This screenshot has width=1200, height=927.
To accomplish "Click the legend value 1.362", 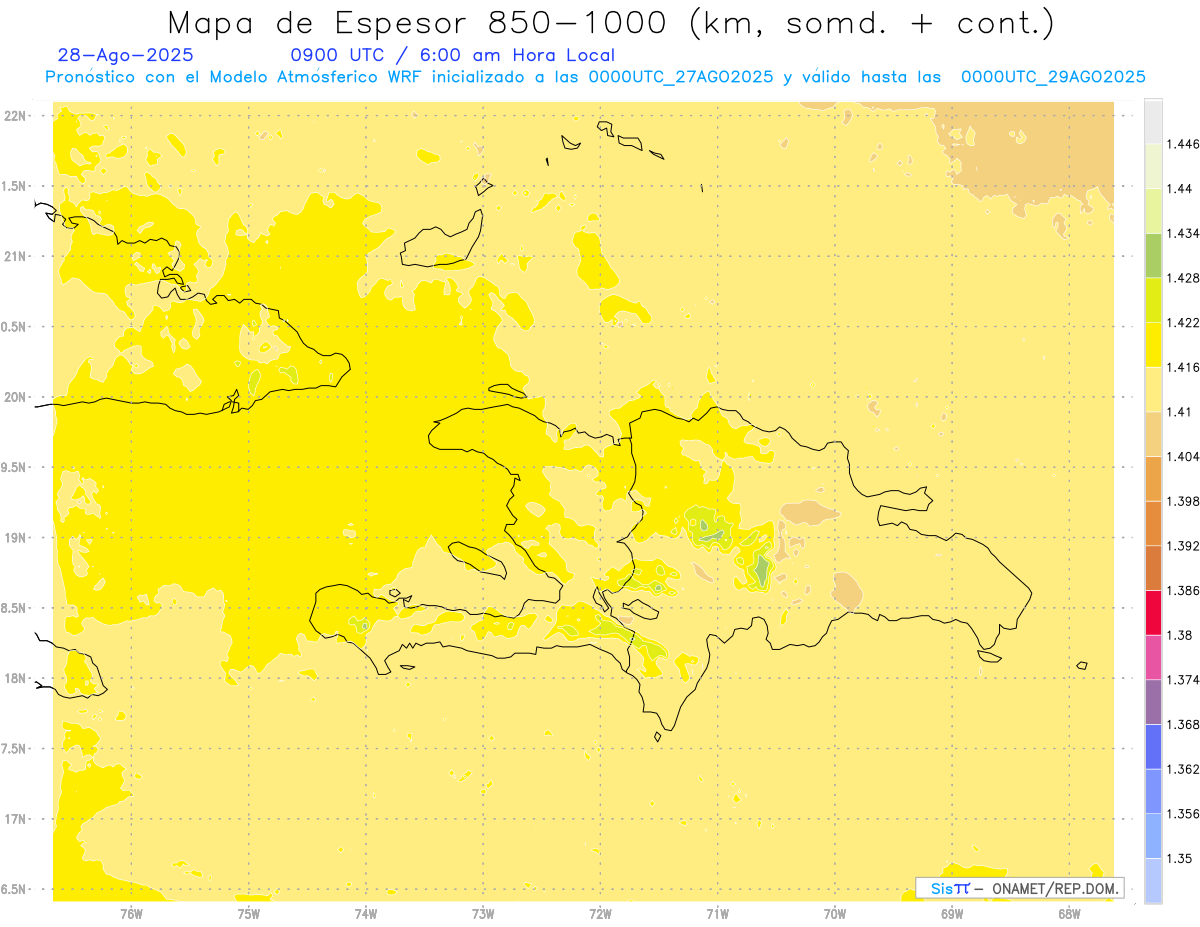I will [1181, 769].
